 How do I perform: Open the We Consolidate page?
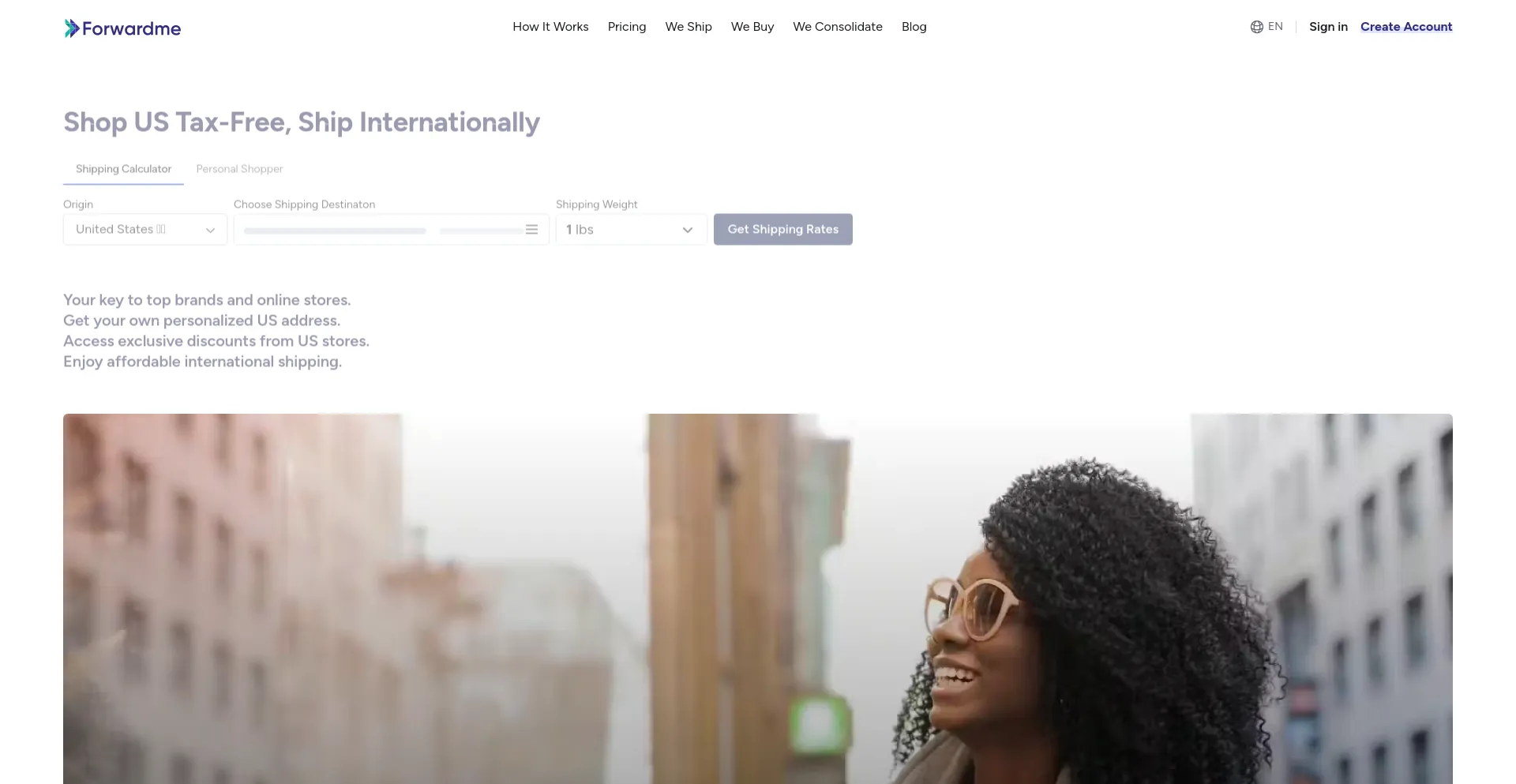(838, 27)
